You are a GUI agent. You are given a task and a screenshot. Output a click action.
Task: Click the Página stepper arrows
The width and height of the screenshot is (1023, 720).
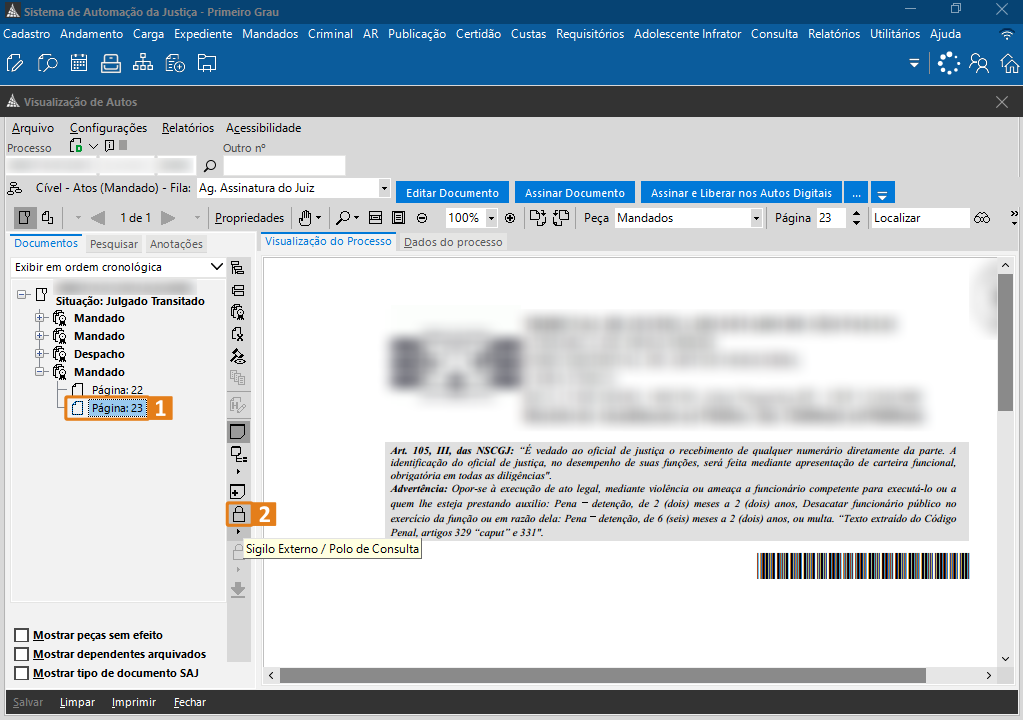click(857, 218)
